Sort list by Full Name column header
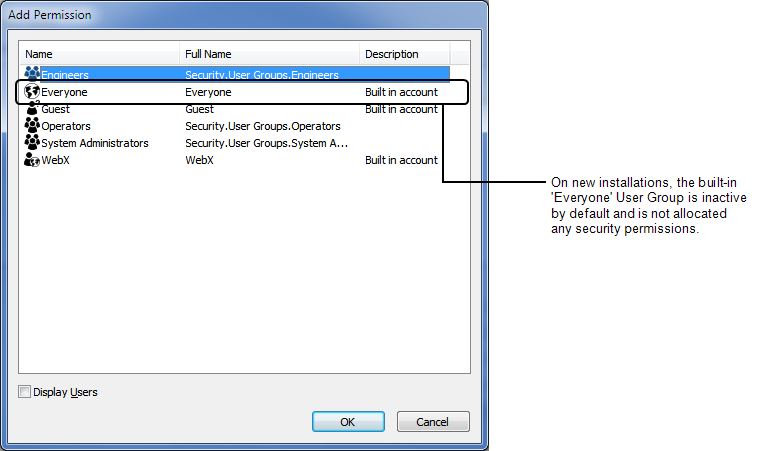Screen dimensions: 760x451 [270, 54]
